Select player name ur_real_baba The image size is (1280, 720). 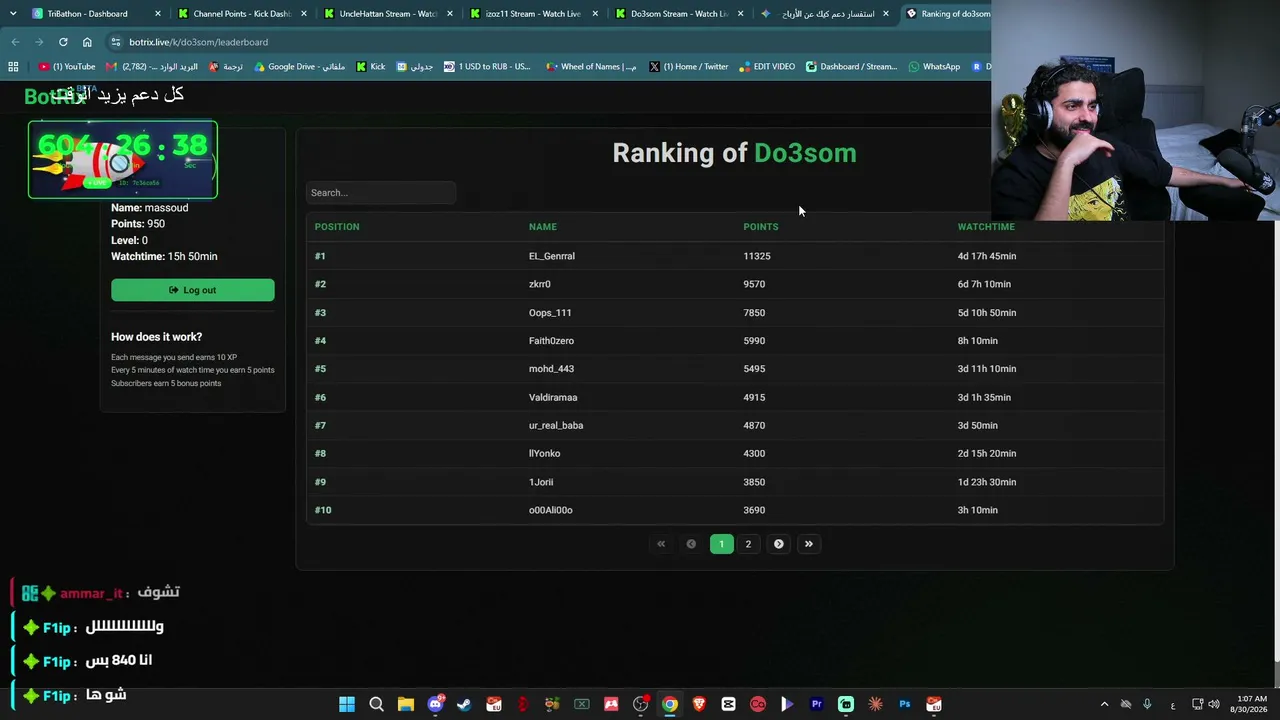point(556,425)
